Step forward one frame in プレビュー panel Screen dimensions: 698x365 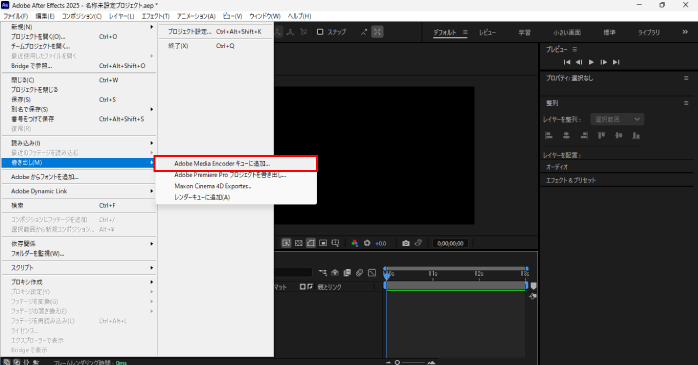(604, 62)
